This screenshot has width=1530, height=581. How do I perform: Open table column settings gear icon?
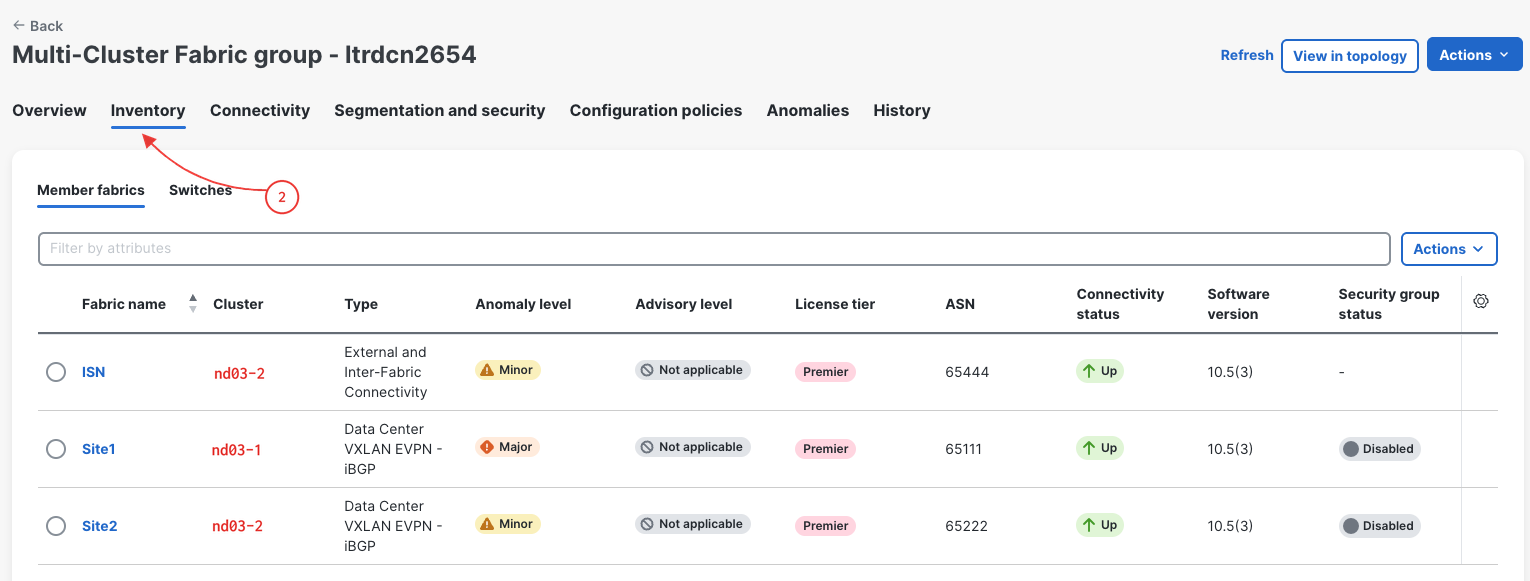pos(1481,301)
